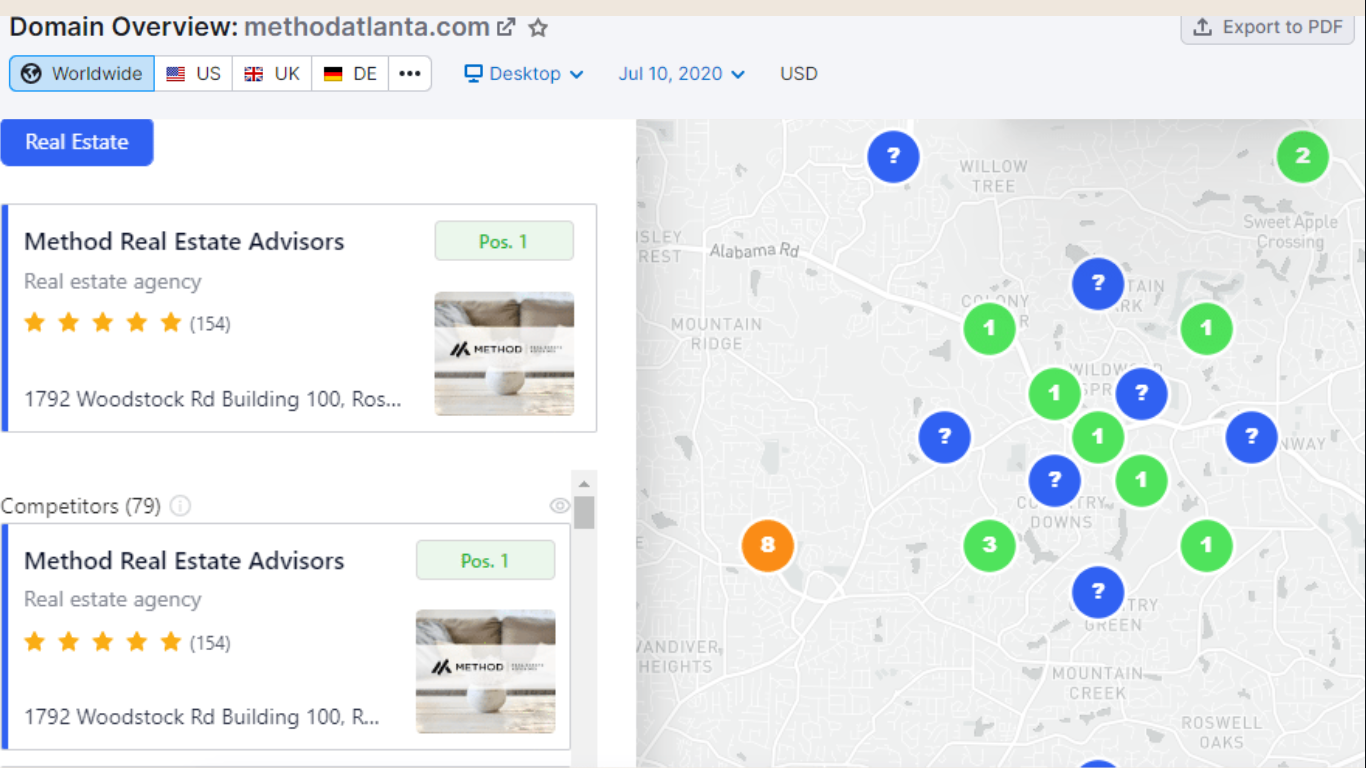Click the blue ? marker over Mountain Park

(x=1098, y=284)
